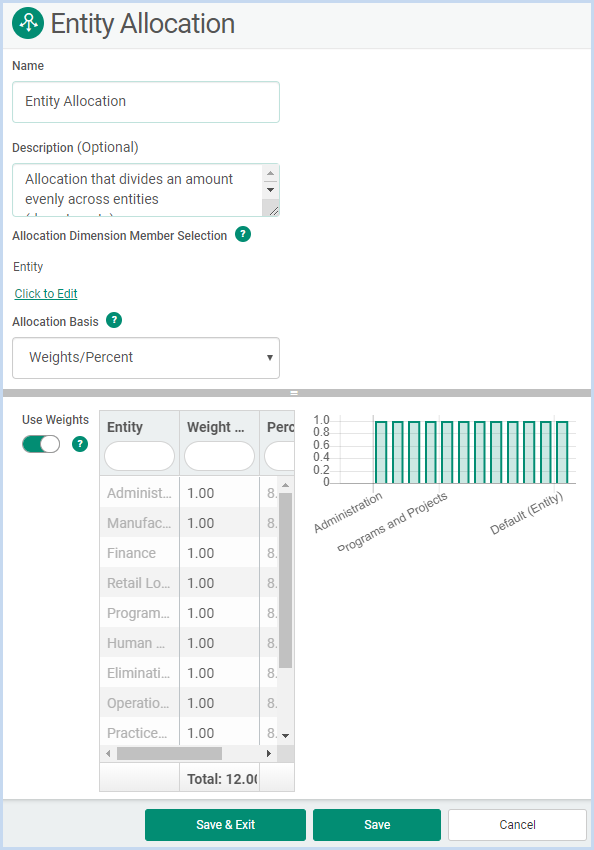Click the Save & Exit button
Screen dimensions: 594x850
click(x=225, y=825)
